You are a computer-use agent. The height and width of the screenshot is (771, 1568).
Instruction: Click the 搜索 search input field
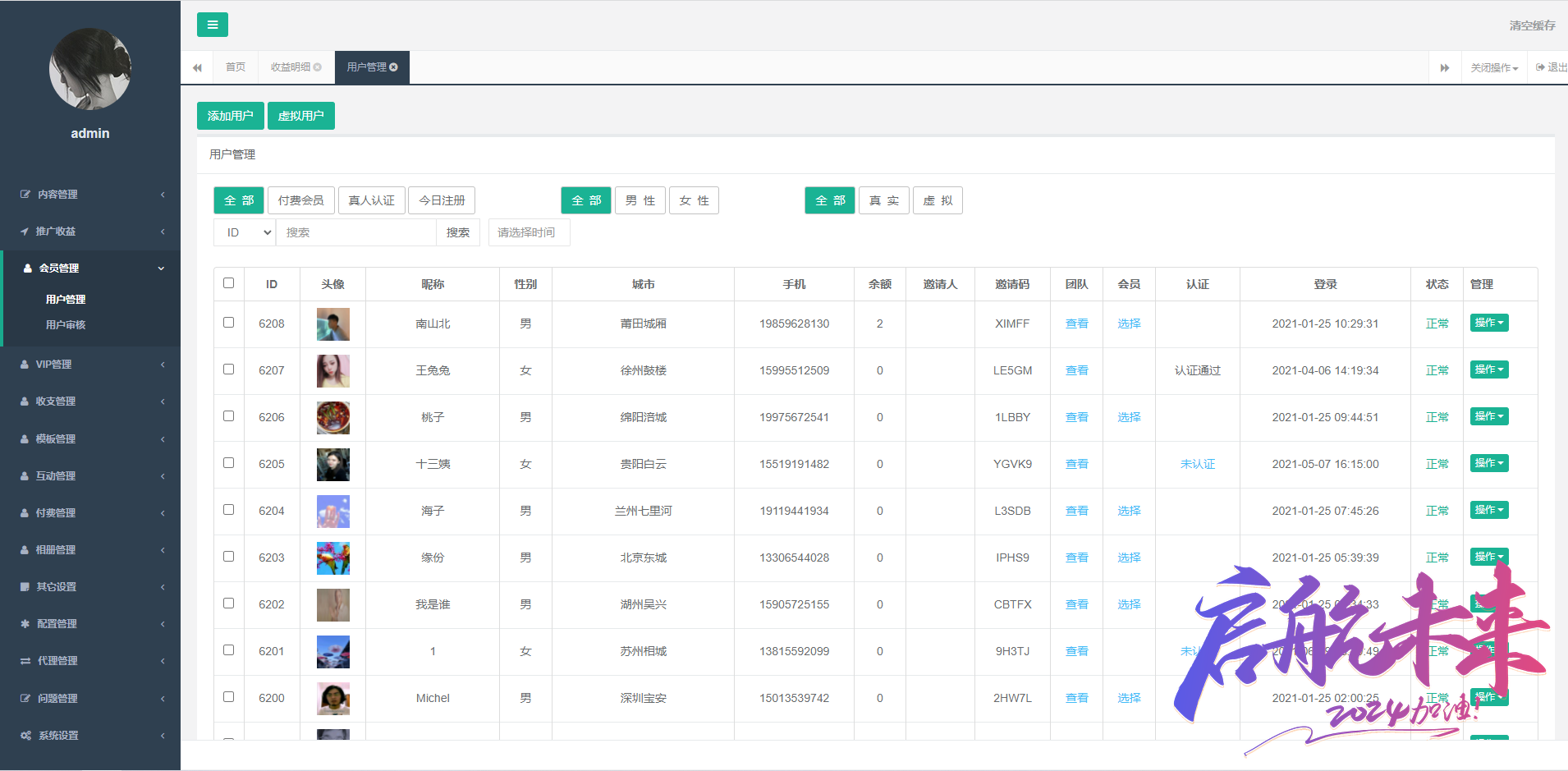356,232
